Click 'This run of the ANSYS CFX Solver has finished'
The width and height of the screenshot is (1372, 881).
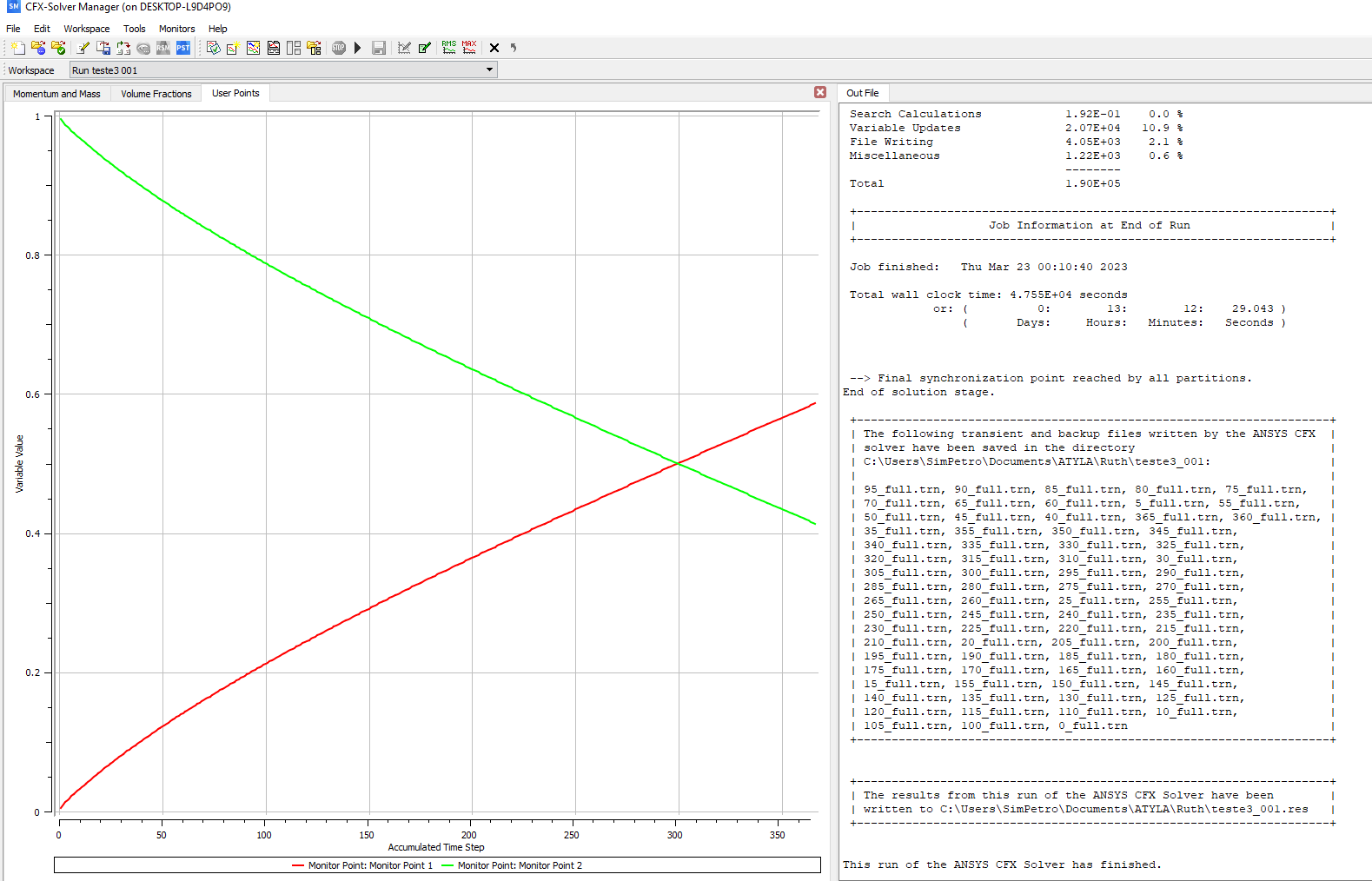1002,864
